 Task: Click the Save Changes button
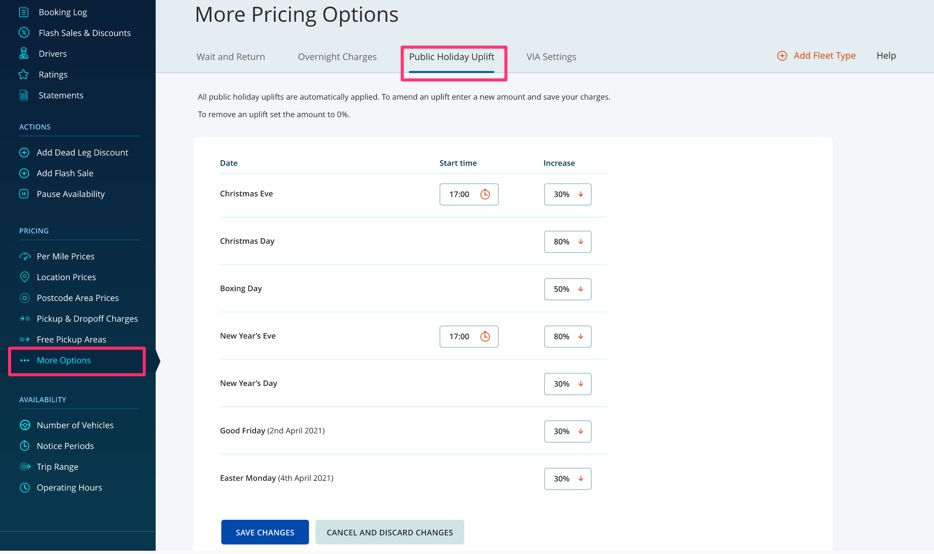tap(265, 532)
